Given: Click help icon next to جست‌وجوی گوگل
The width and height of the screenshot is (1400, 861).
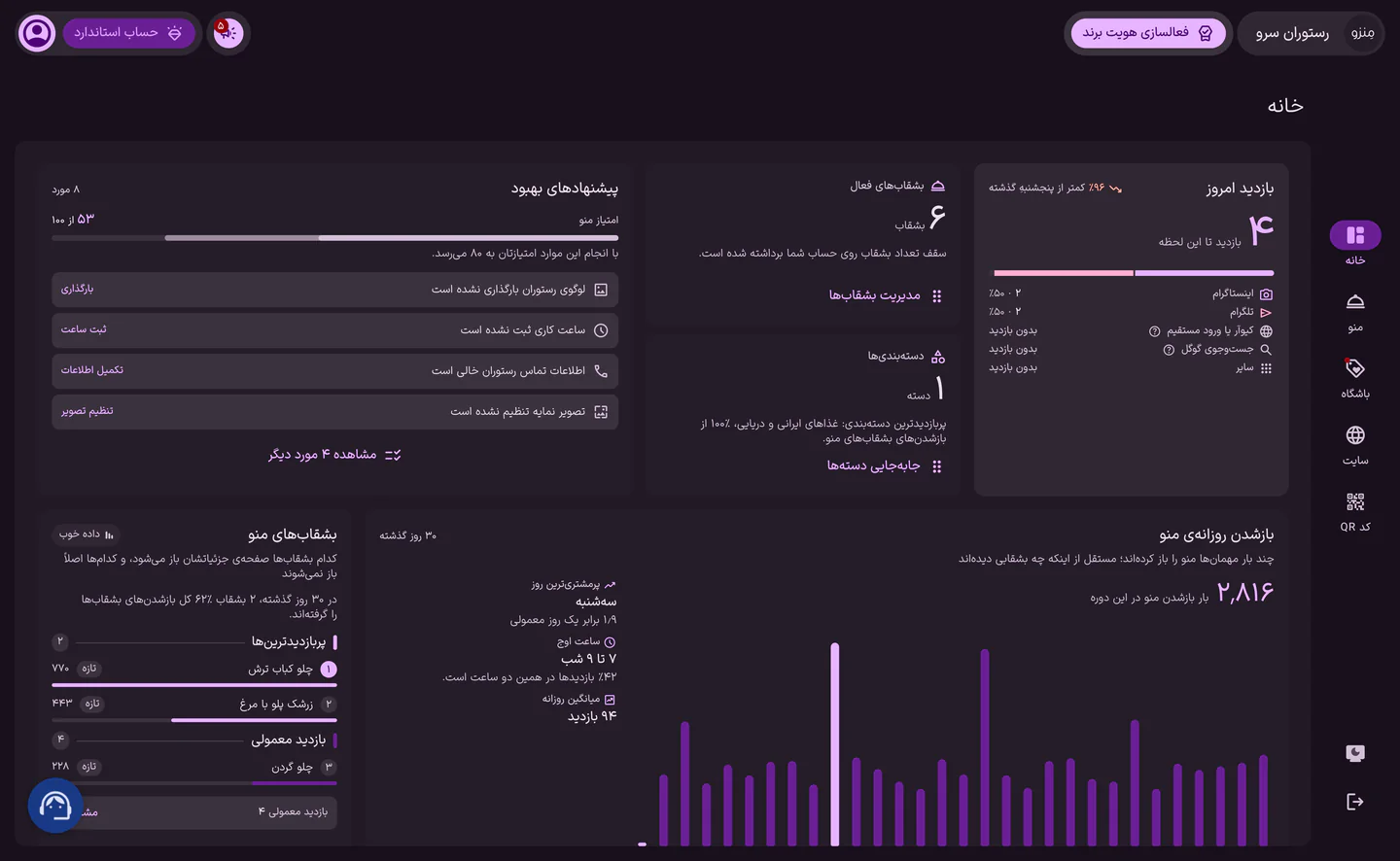Looking at the screenshot, I should click(1169, 350).
